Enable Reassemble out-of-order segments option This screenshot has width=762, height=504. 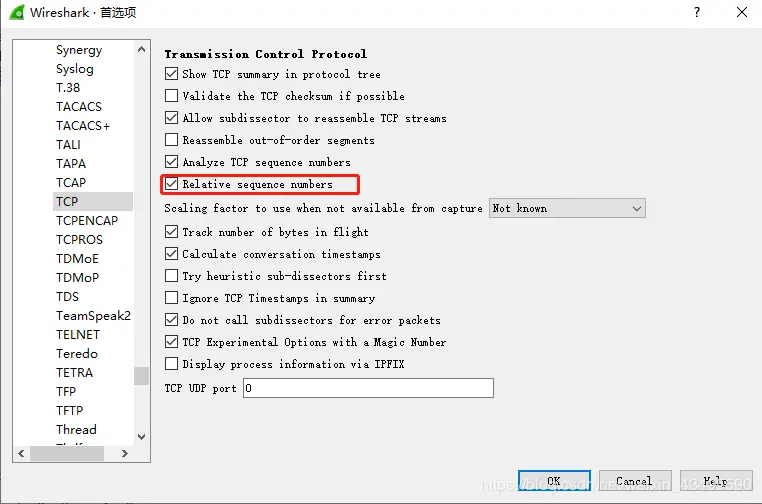pos(172,140)
